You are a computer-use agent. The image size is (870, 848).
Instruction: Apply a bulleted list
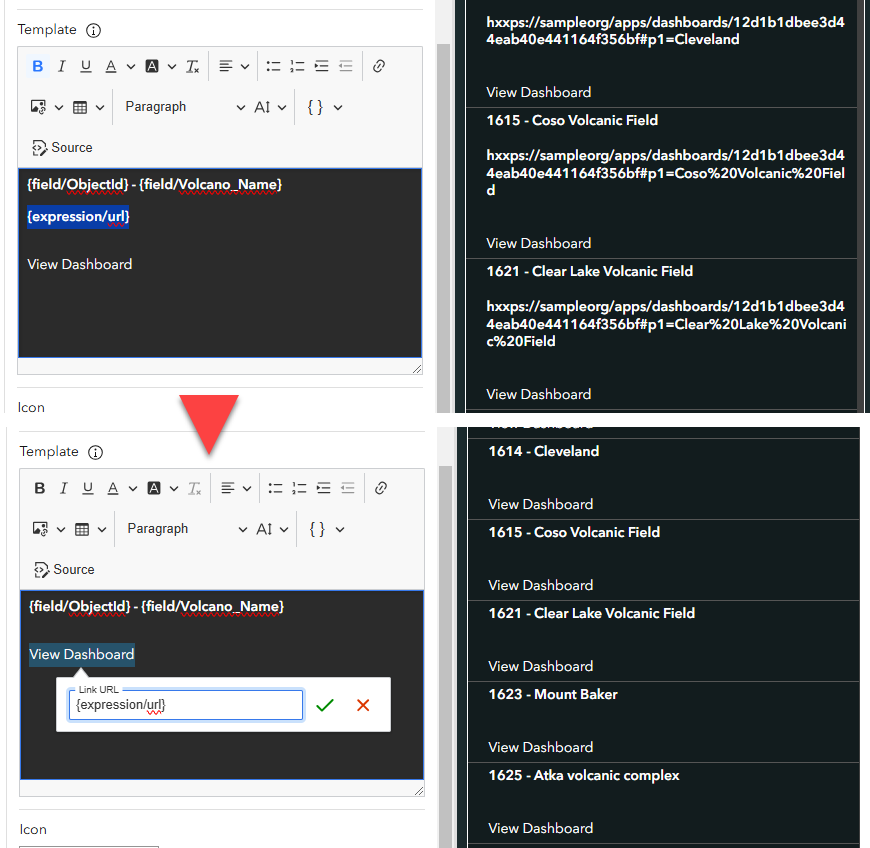click(273, 66)
